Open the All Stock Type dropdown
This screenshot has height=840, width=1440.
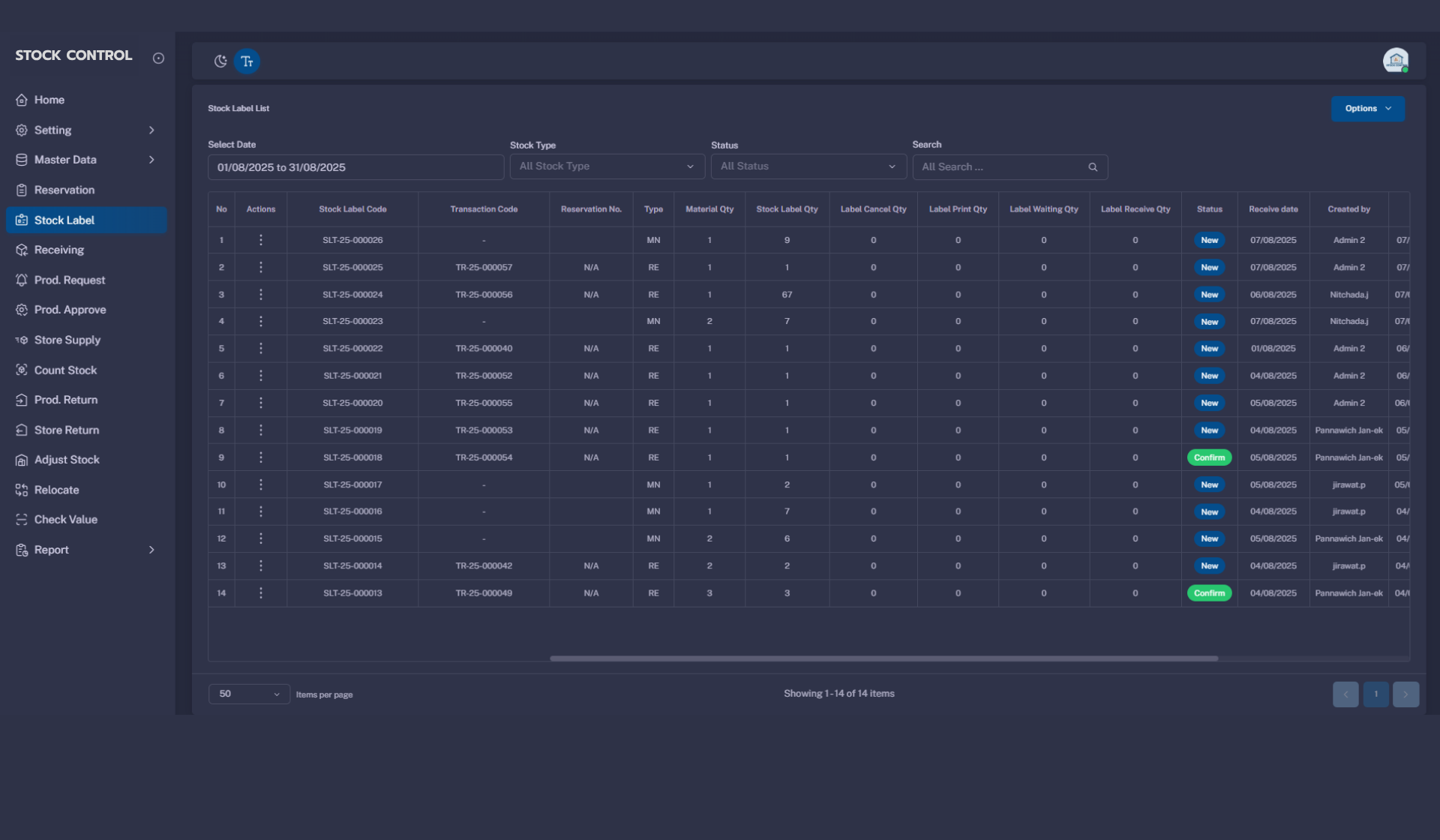click(x=607, y=166)
